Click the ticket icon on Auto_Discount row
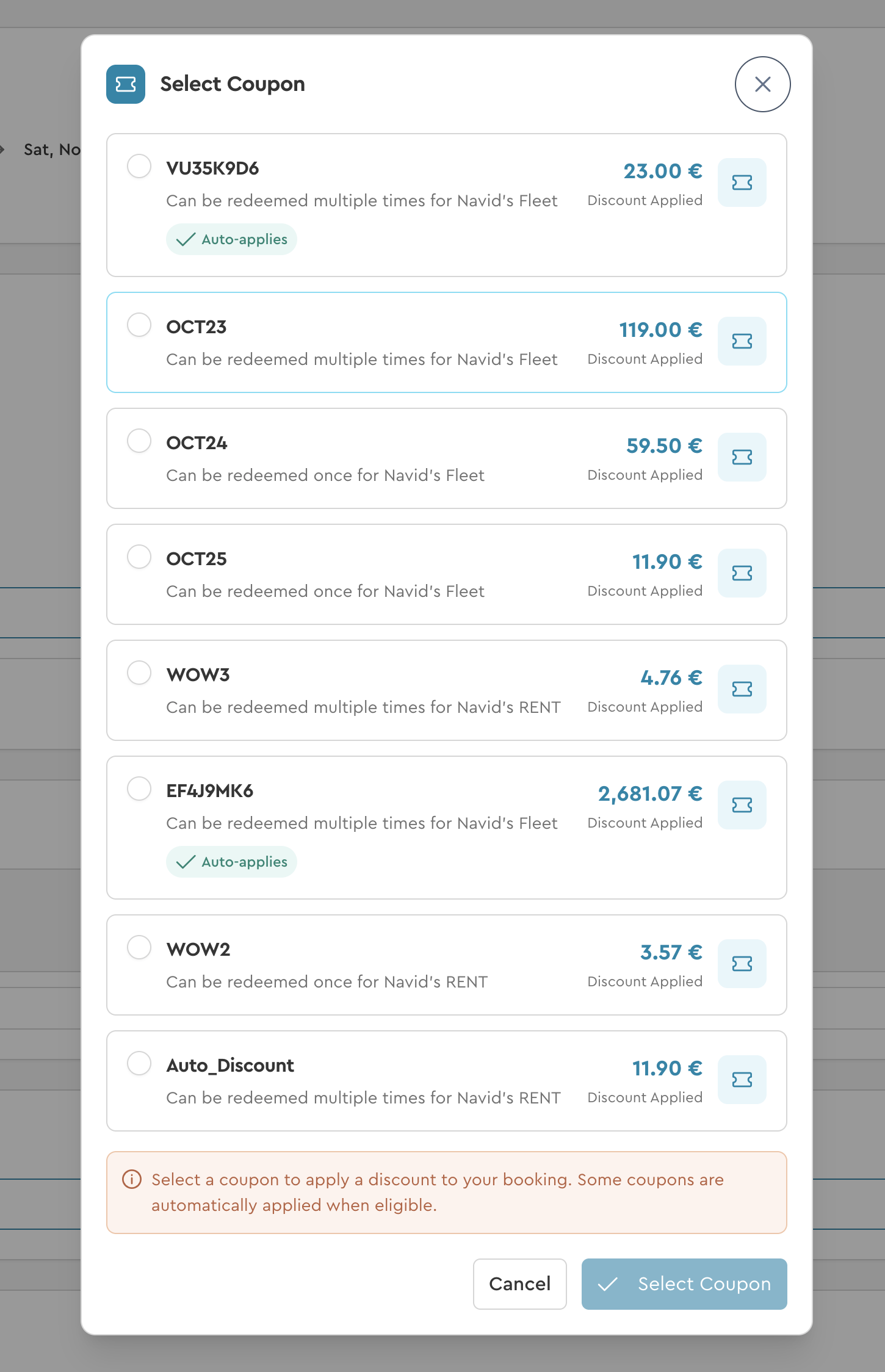Viewport: 885px width, 1372px height. [742, 1080]
